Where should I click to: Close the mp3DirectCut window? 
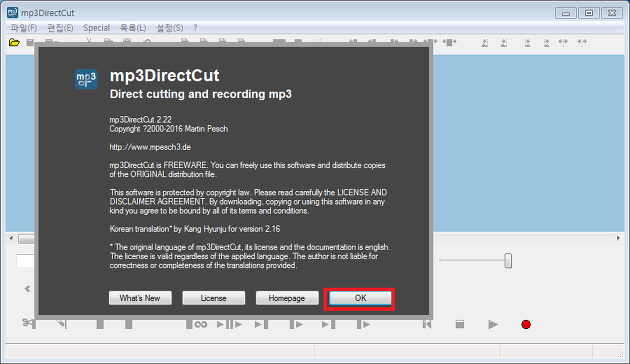[612, 13]
